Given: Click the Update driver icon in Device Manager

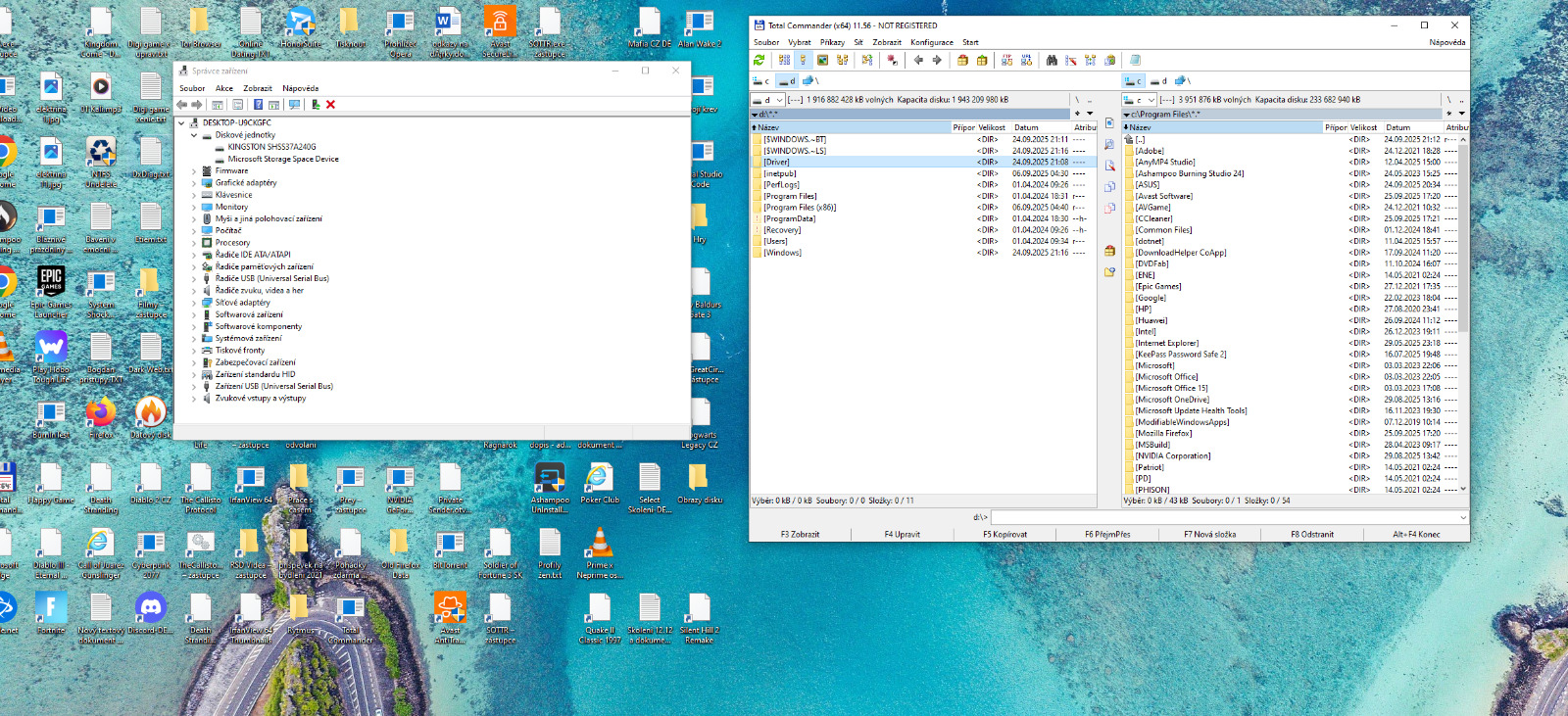Looking at the screenshot, I should [x=316, y=105].
